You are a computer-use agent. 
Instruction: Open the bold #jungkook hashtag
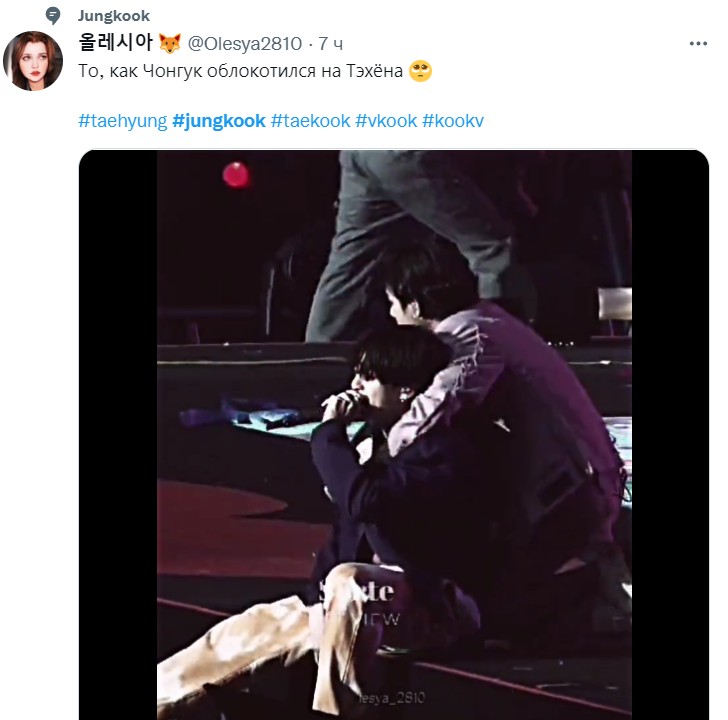(x=219, y=121)
